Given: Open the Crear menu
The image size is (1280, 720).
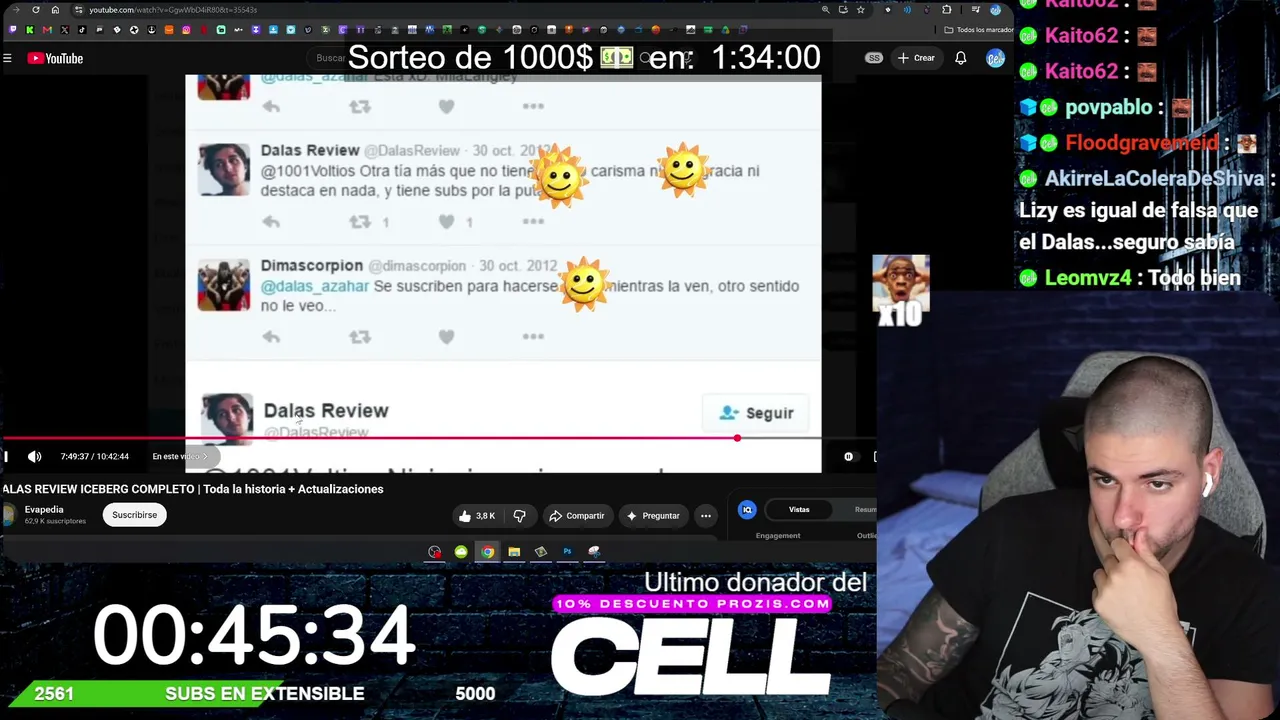Looking at the screenshot, I should tap(916, 58).
